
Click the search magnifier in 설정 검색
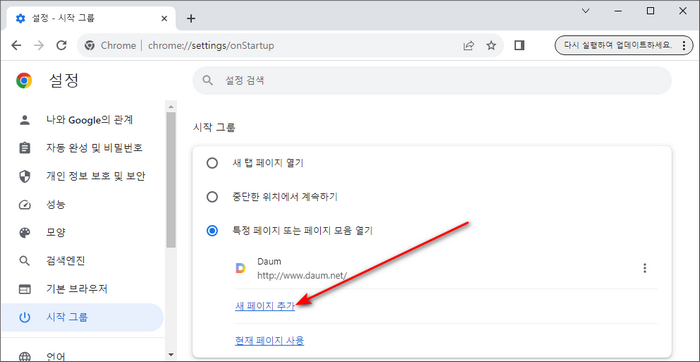point(207,80)
